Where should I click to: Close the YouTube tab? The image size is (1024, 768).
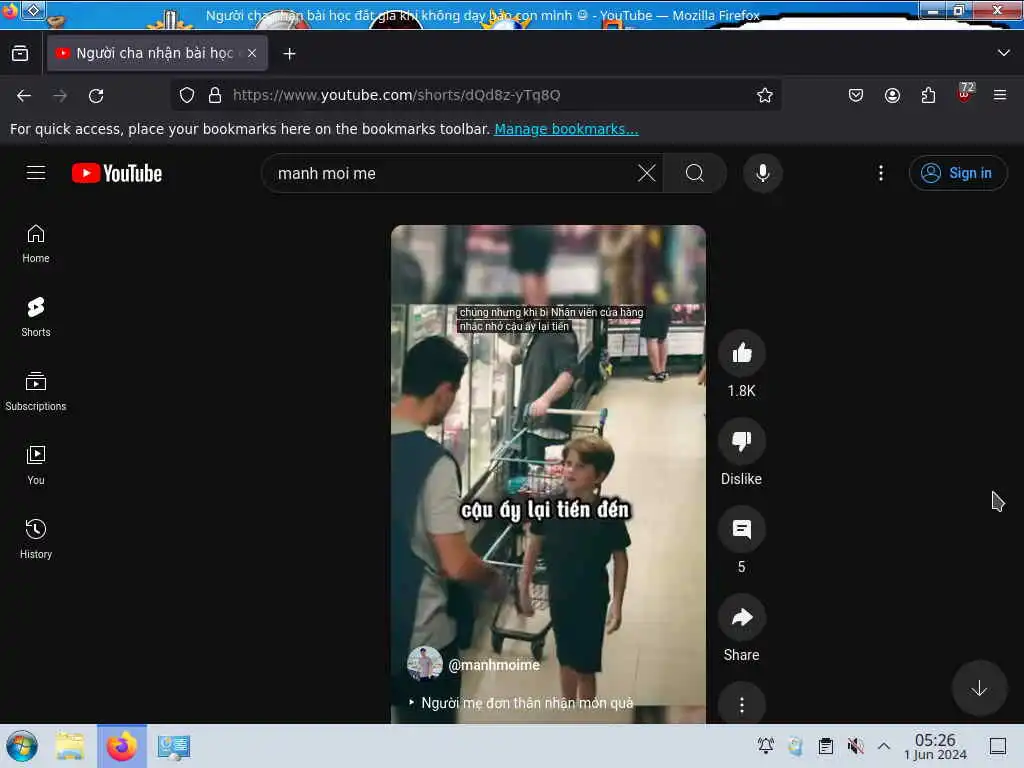pyautogui.click(x=251, y=53)
